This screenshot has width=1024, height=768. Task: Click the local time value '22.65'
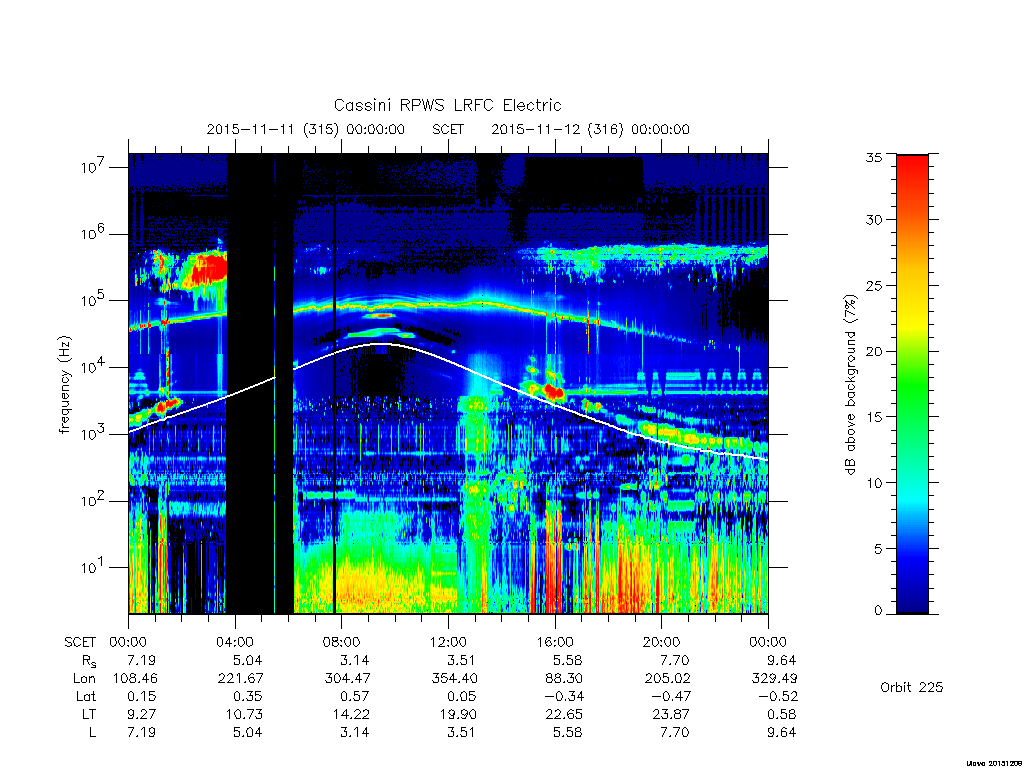click(564, 714)
